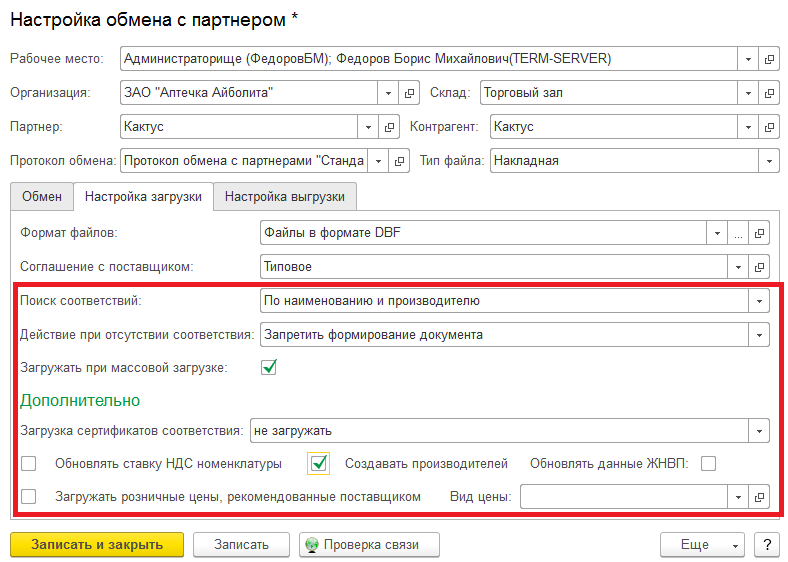788x562 pixels.
Task: Enable Обновлять ставку НДС номенклатуры
Action: pos(29,463)
